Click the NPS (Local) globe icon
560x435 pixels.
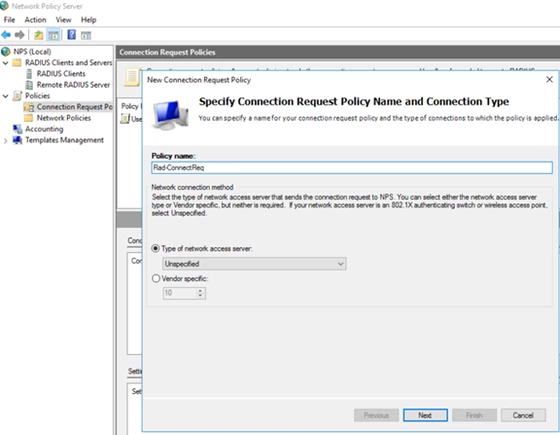[x=6, y=52]
